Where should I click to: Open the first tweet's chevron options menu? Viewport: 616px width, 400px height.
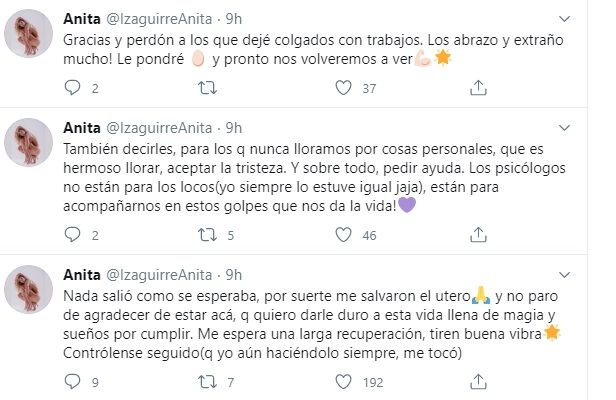tap(564, 19)
